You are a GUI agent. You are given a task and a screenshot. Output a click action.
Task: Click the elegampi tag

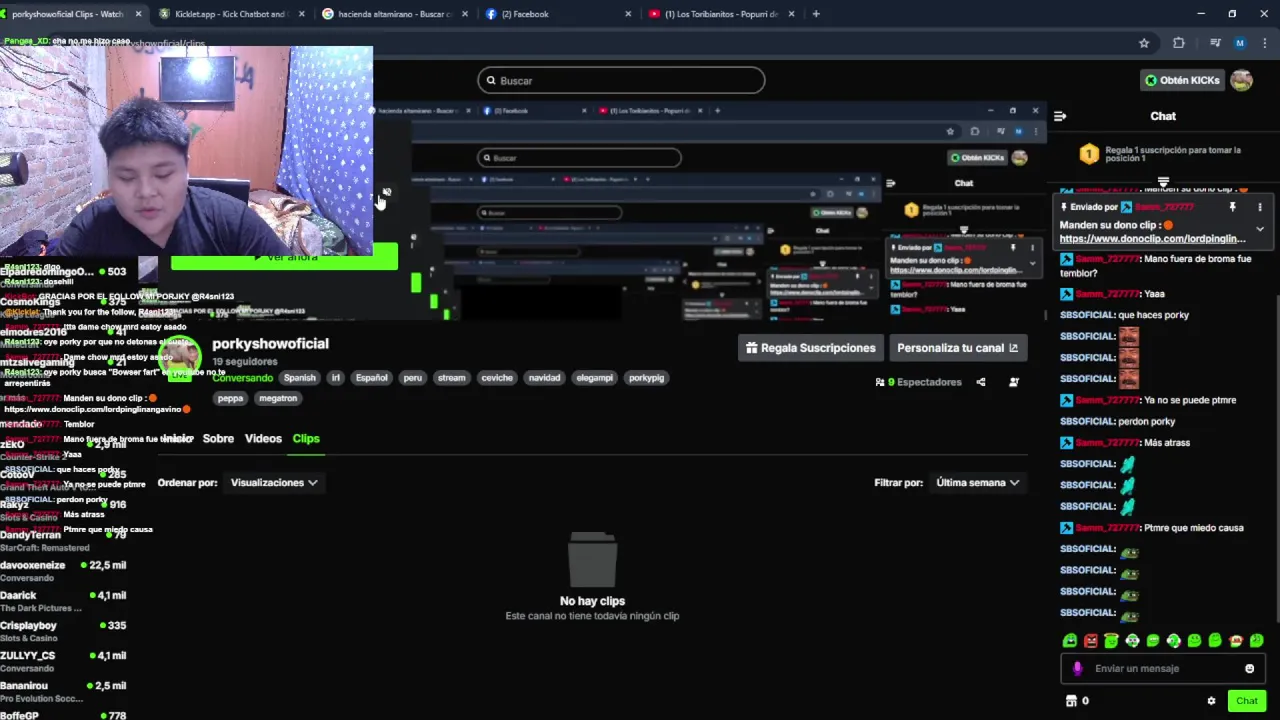(x=594, y=378)
